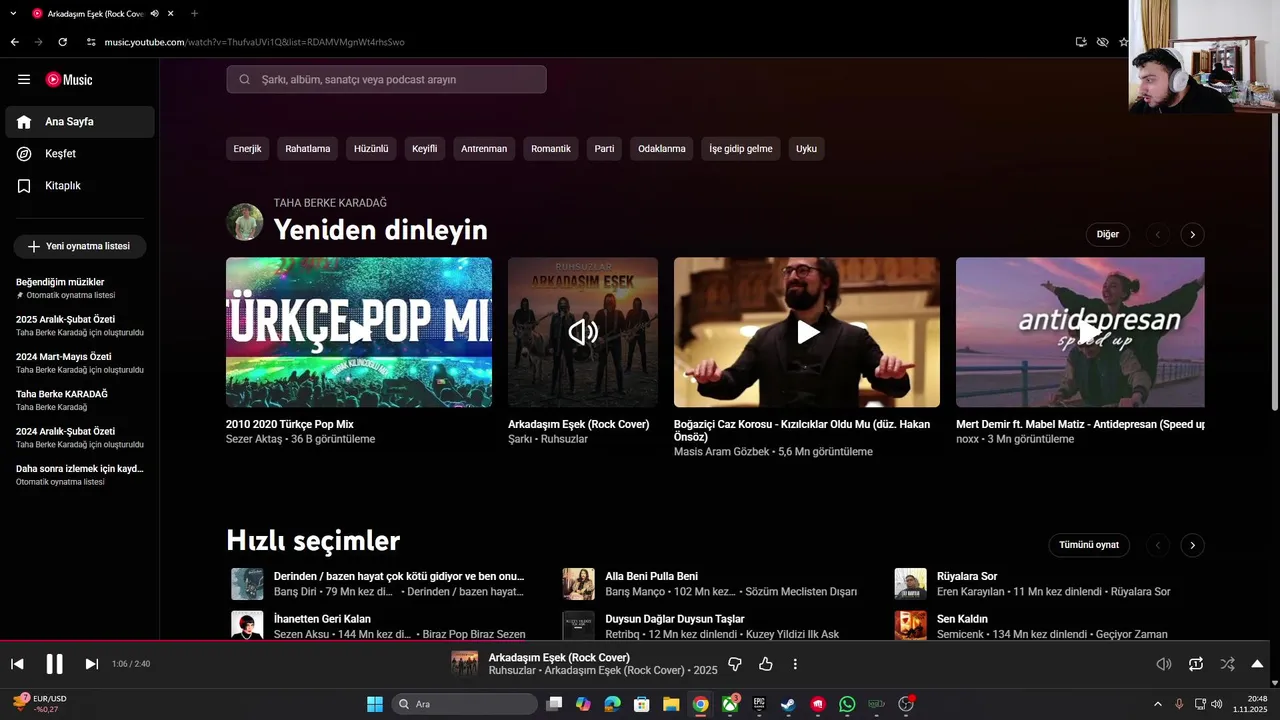Open Beğendiğim müzikler playlist

[x=80, y=288]
